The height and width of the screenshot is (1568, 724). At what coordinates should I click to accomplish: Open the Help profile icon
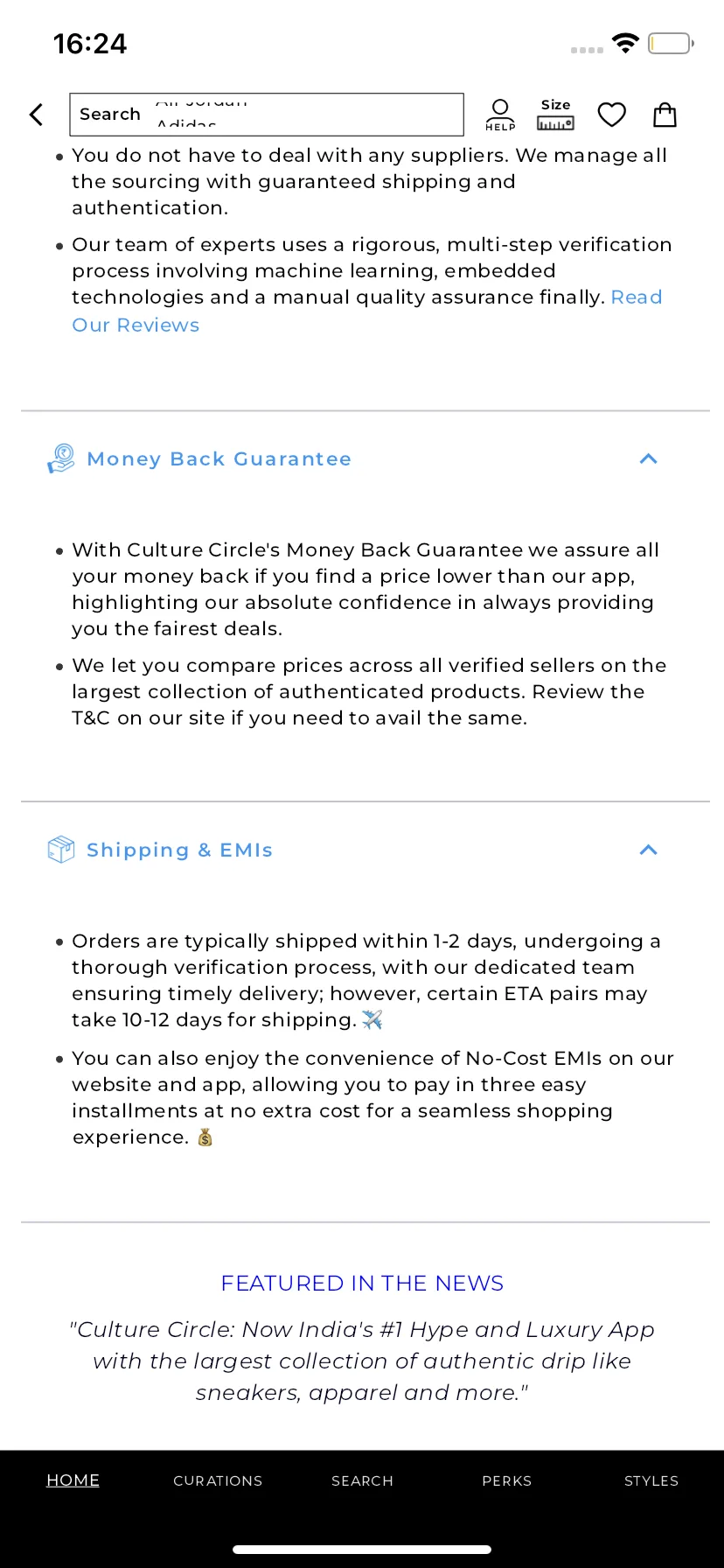click(500, 115)
